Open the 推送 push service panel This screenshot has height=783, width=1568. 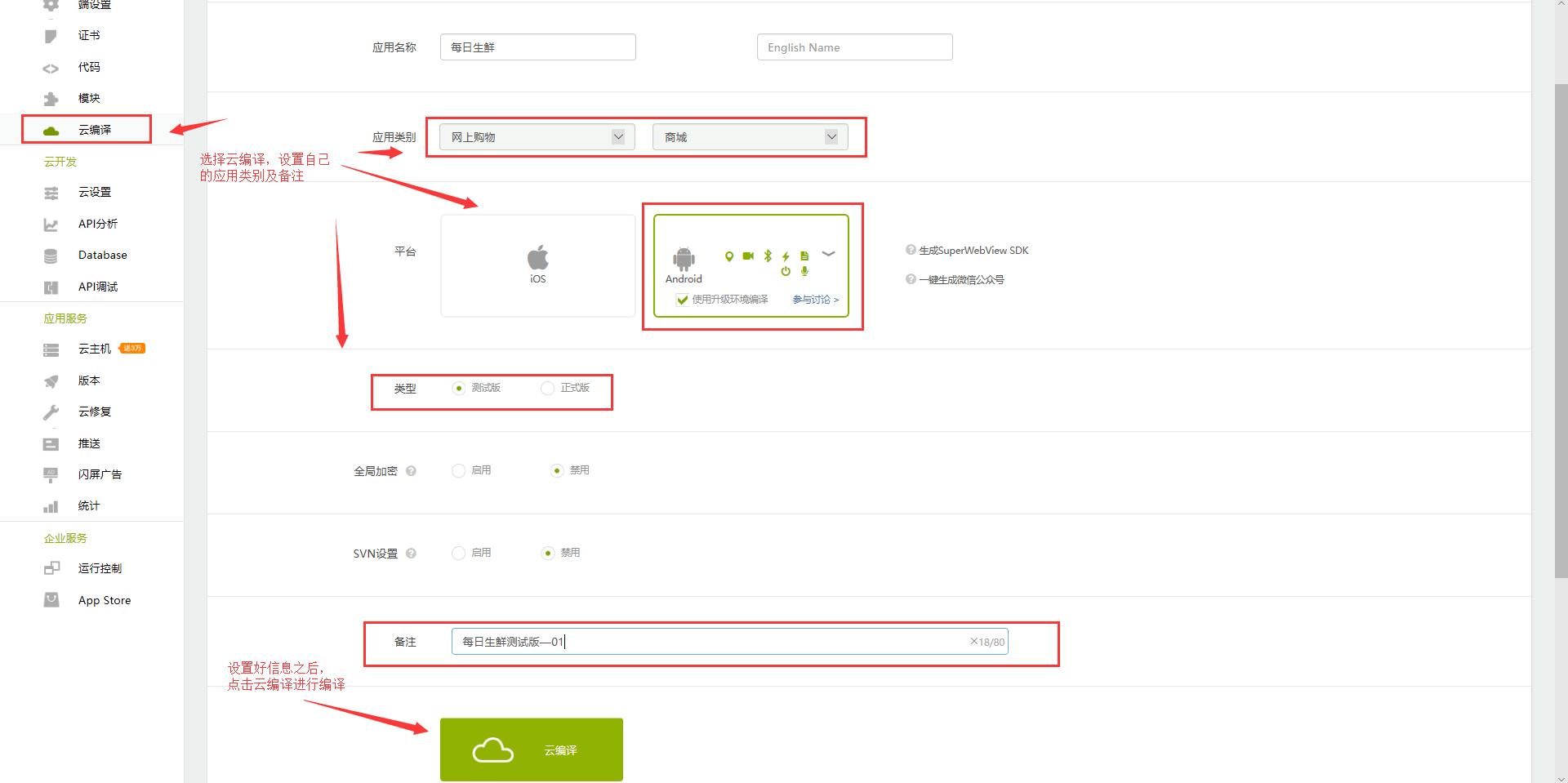90,443
